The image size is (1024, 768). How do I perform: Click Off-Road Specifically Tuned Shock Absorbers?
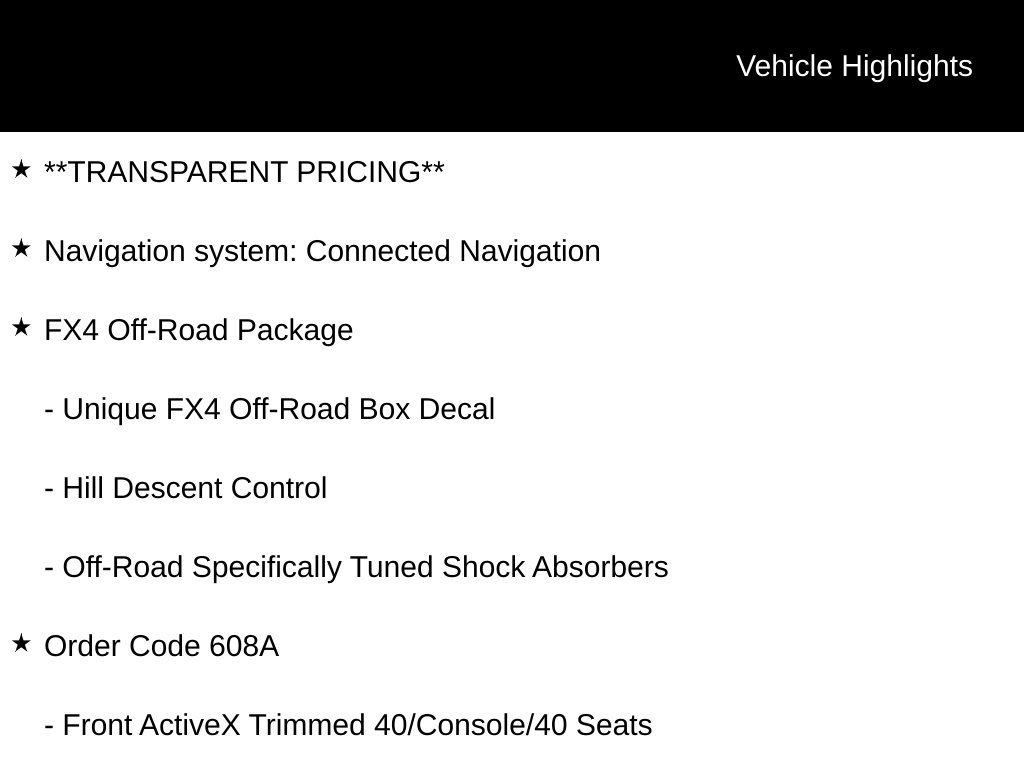click(x=357, y=568)
